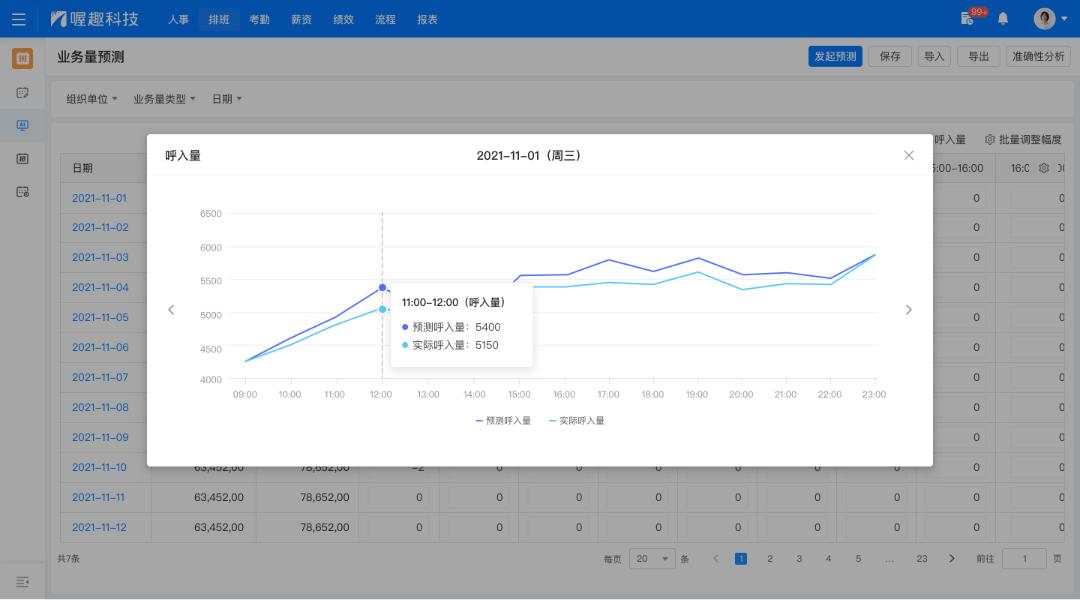Expand the 组织单位 filter dropdown
This screenshot has width=1080, height=600.
(x=91, y=99)
